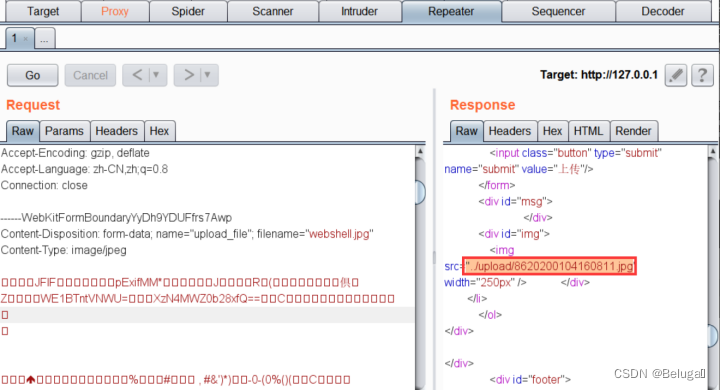Screen dimensions: 720x390
Task: Click the Accept-Encoding: gzip, deflate line
Action: pyautogui.click(x=75, y=153)
